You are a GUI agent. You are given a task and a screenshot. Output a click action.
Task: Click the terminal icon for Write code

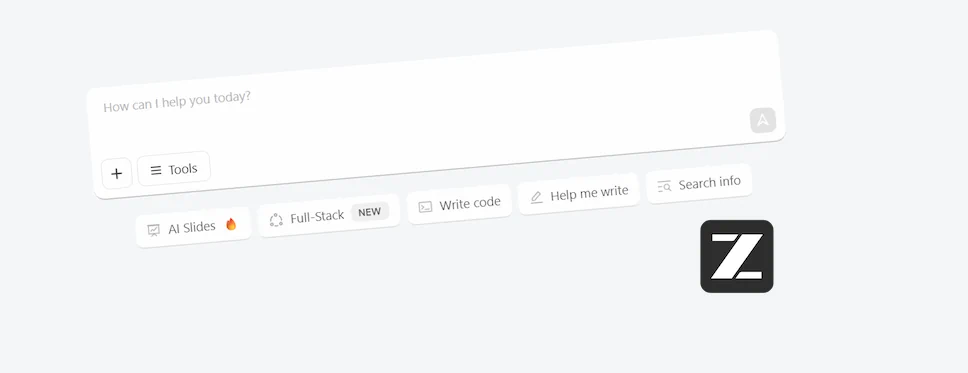click(425, 207)
